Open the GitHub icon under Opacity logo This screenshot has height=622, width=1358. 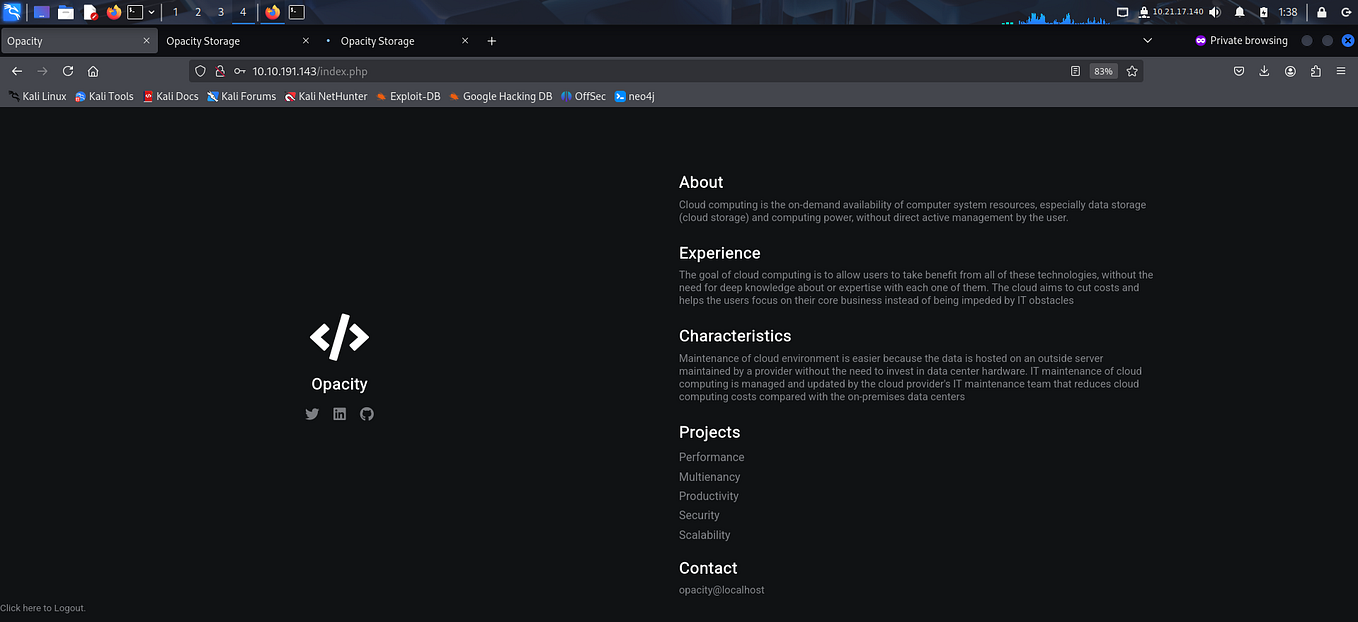tap(366, 413)
